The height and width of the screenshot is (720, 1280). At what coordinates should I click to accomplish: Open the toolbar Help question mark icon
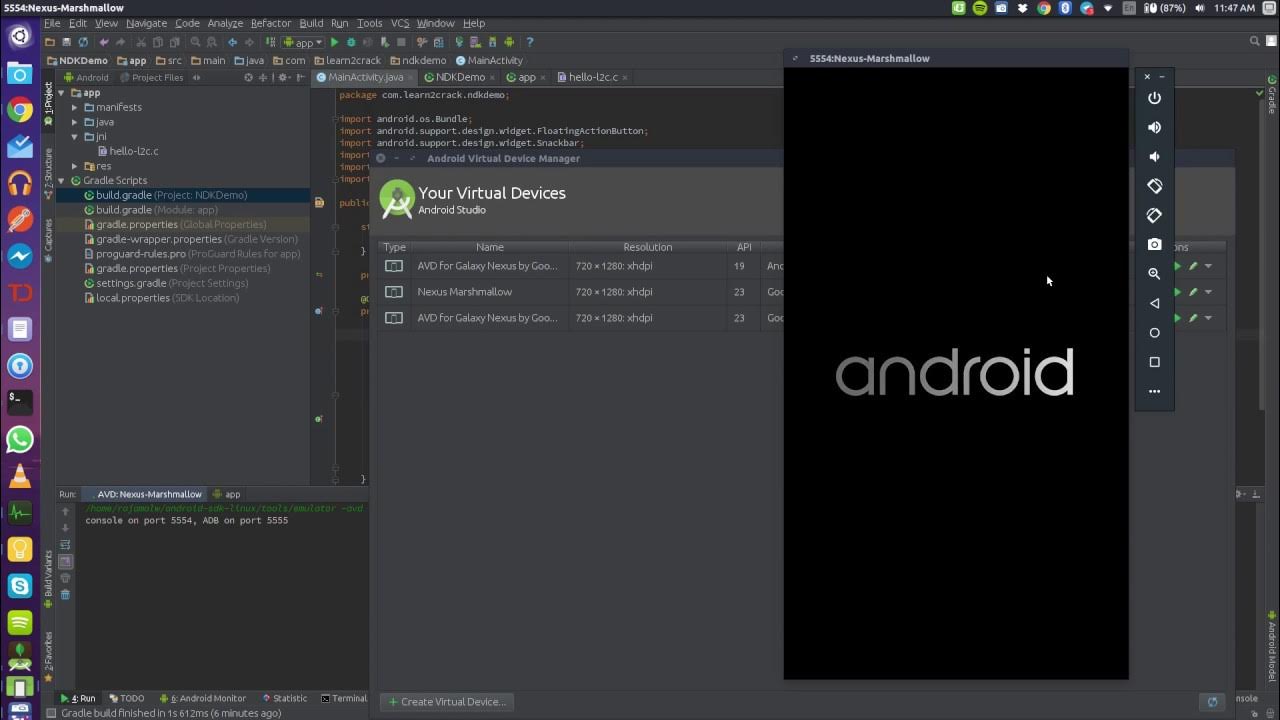point(530,42)
